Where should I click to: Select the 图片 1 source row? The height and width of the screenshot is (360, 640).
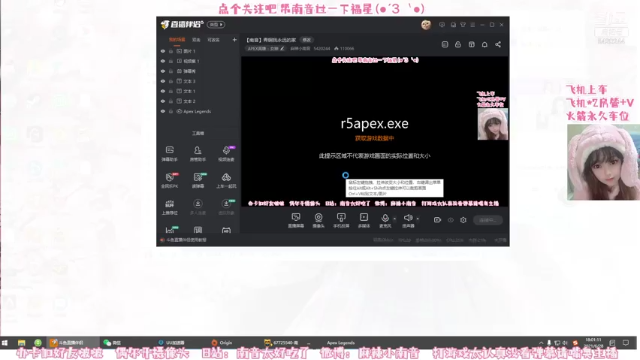point(199,51)
